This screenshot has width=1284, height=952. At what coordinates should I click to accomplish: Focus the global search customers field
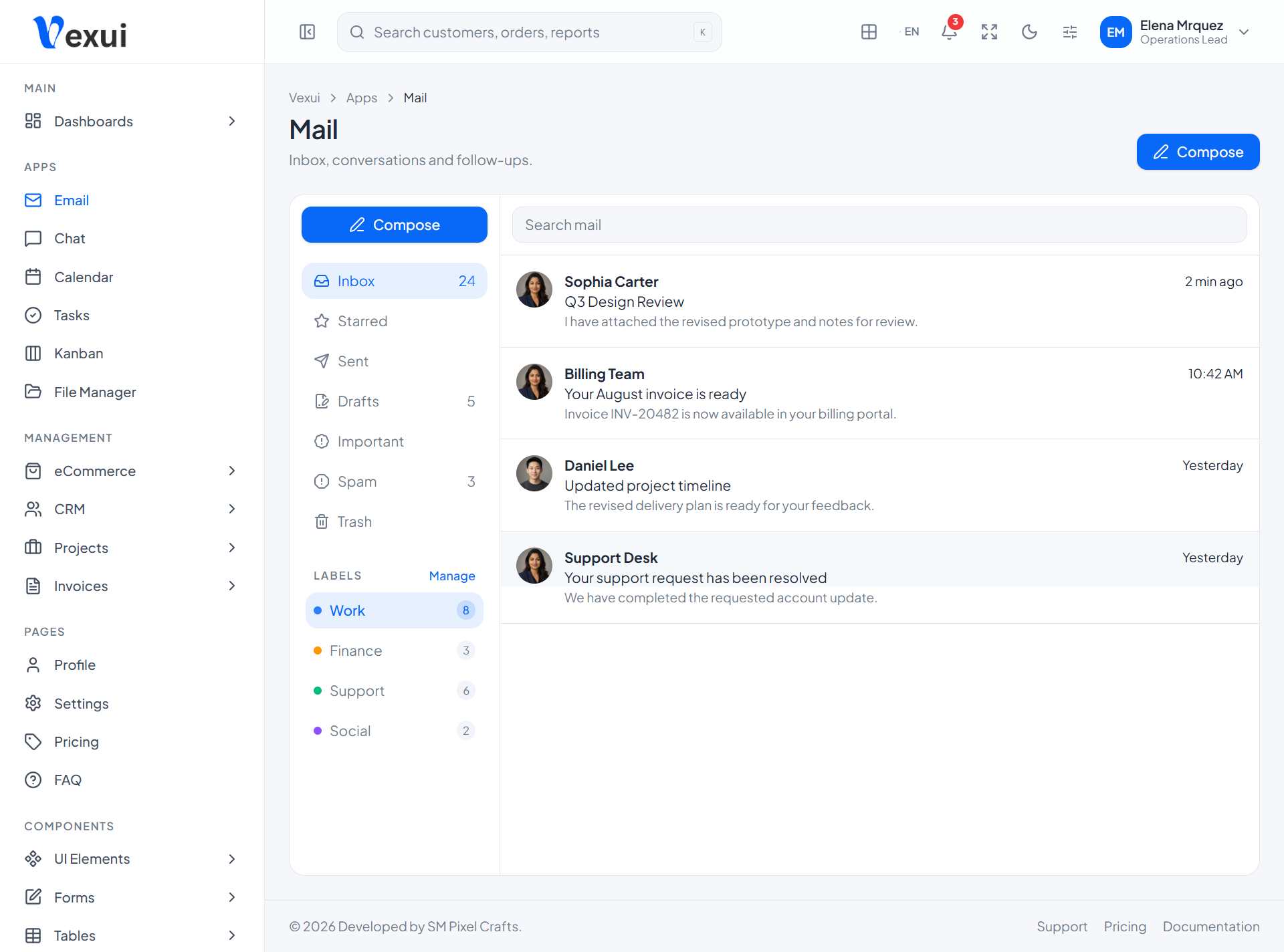click(529, 32)
